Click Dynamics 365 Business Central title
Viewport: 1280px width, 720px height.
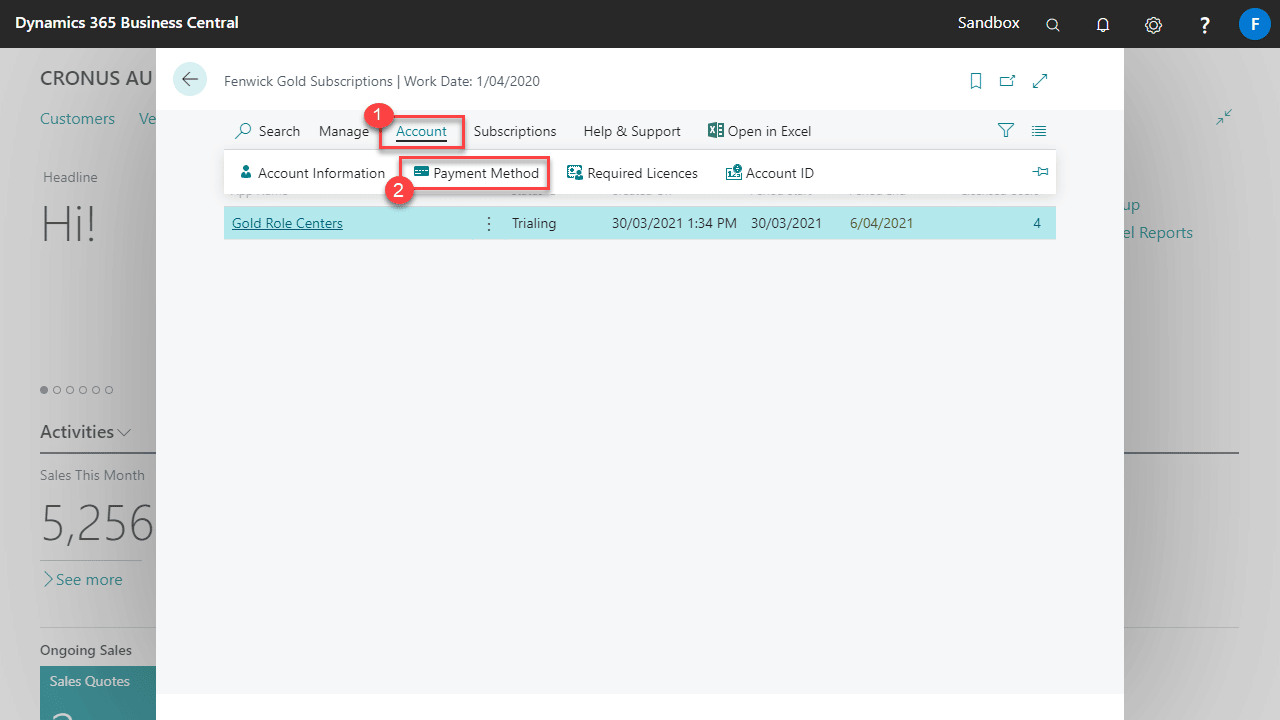pos(127,22)
